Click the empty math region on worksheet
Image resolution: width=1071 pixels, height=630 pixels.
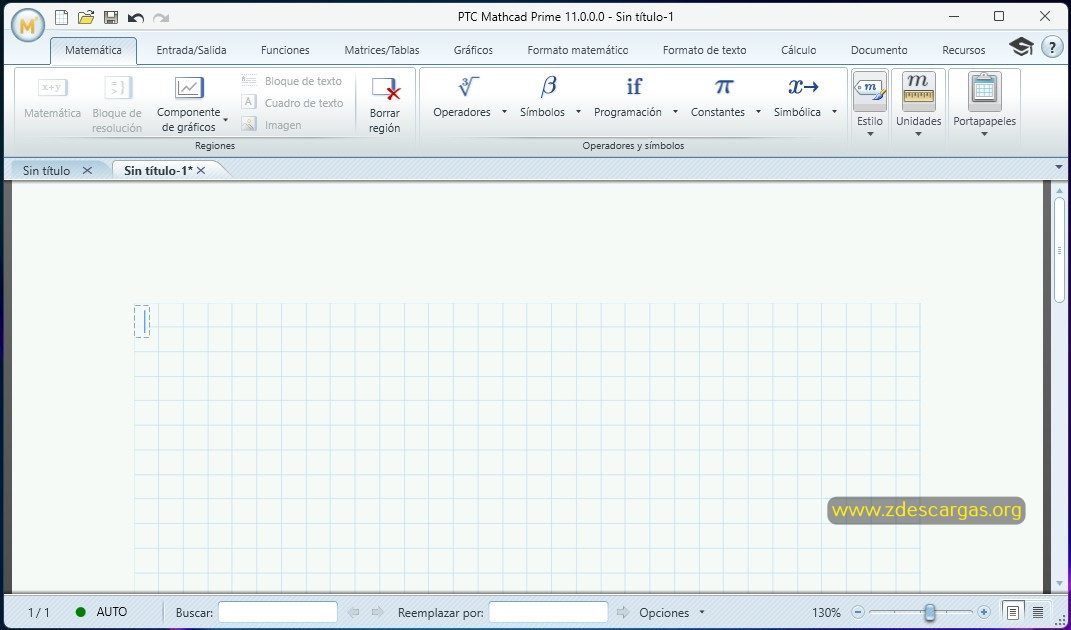coord(142,321)
